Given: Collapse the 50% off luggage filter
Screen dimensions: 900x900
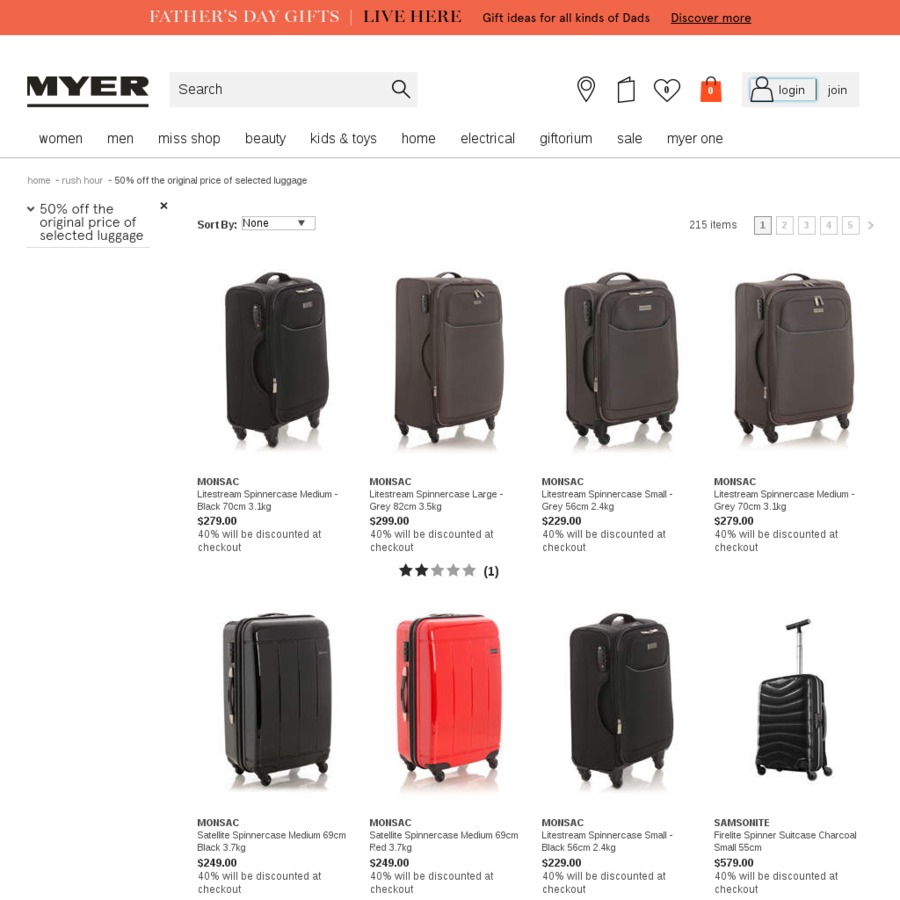Looking at the screenshot, I should coord(31,209).
